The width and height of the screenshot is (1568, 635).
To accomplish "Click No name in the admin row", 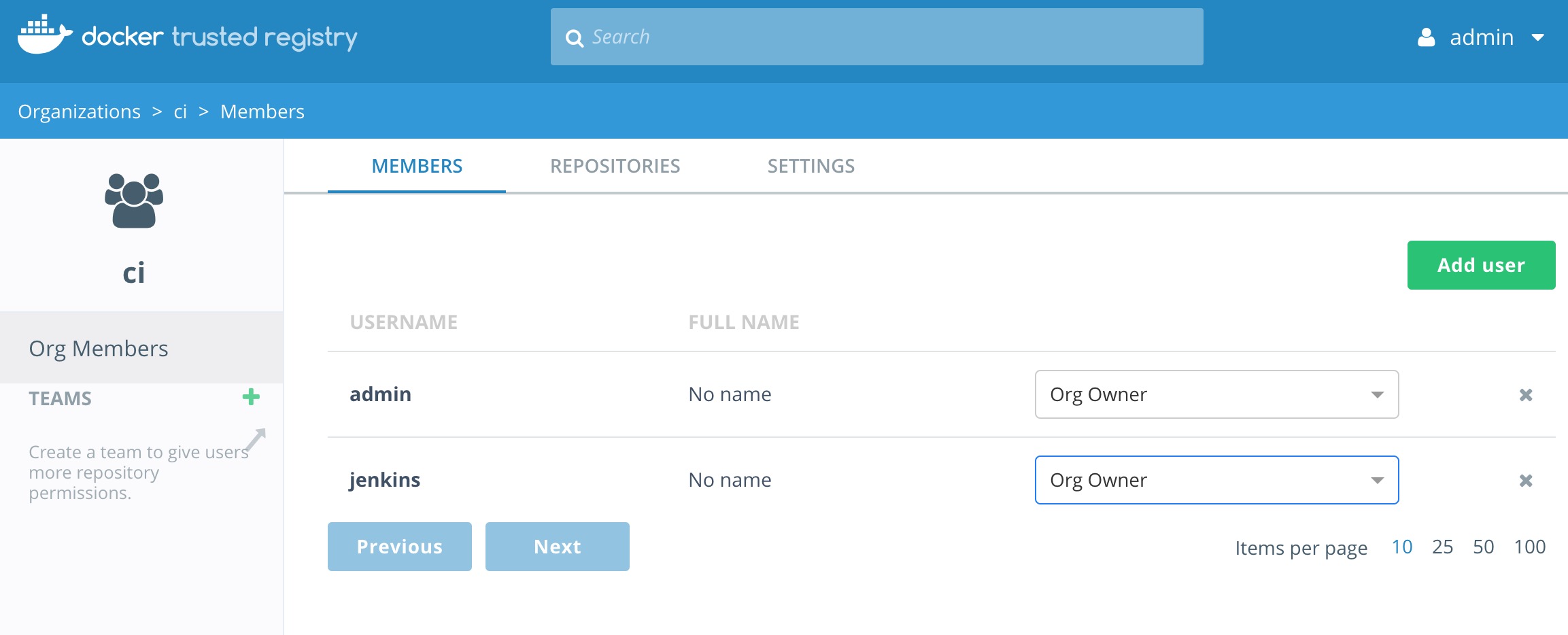I will (x=730, y=394).
